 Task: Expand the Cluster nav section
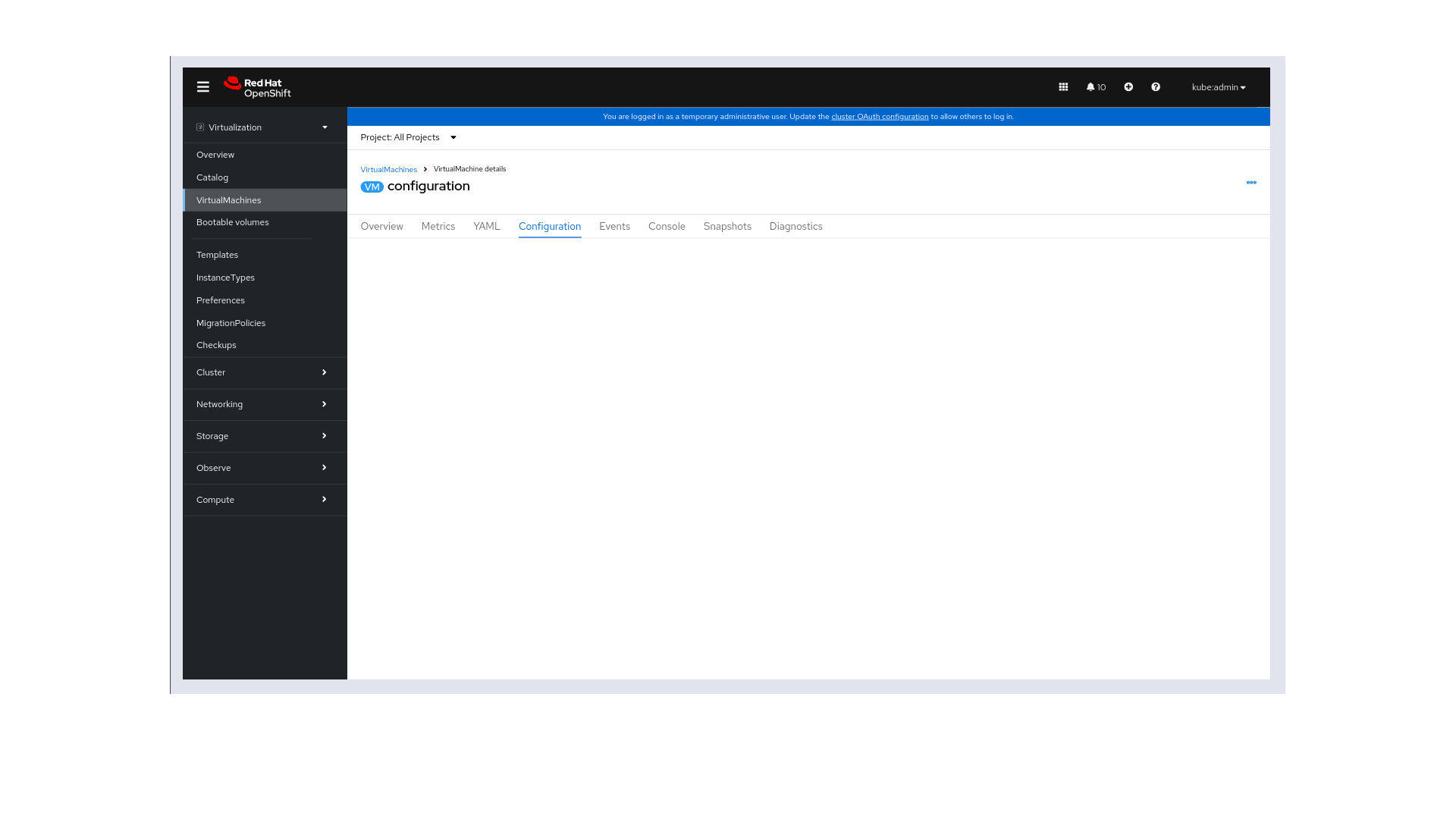click(263, 372)
